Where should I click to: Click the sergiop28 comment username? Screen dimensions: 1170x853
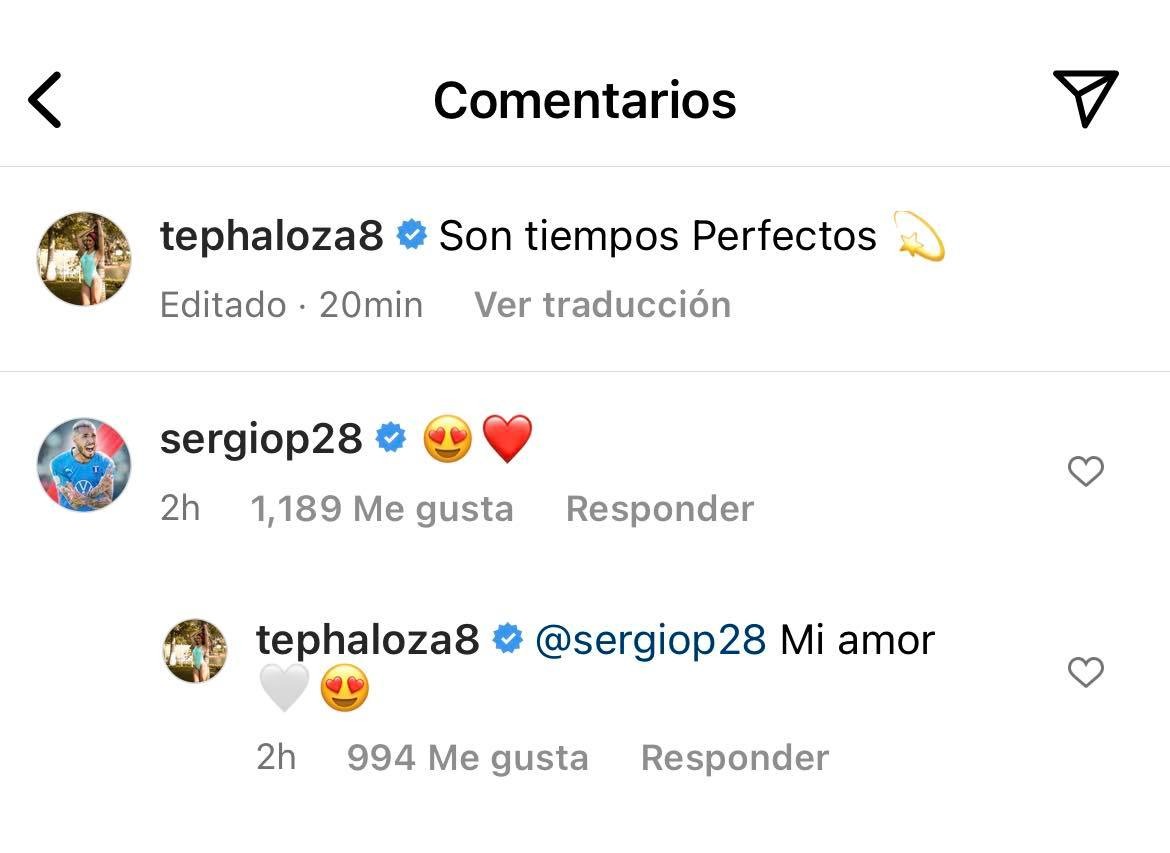click(x=261, y=439)
